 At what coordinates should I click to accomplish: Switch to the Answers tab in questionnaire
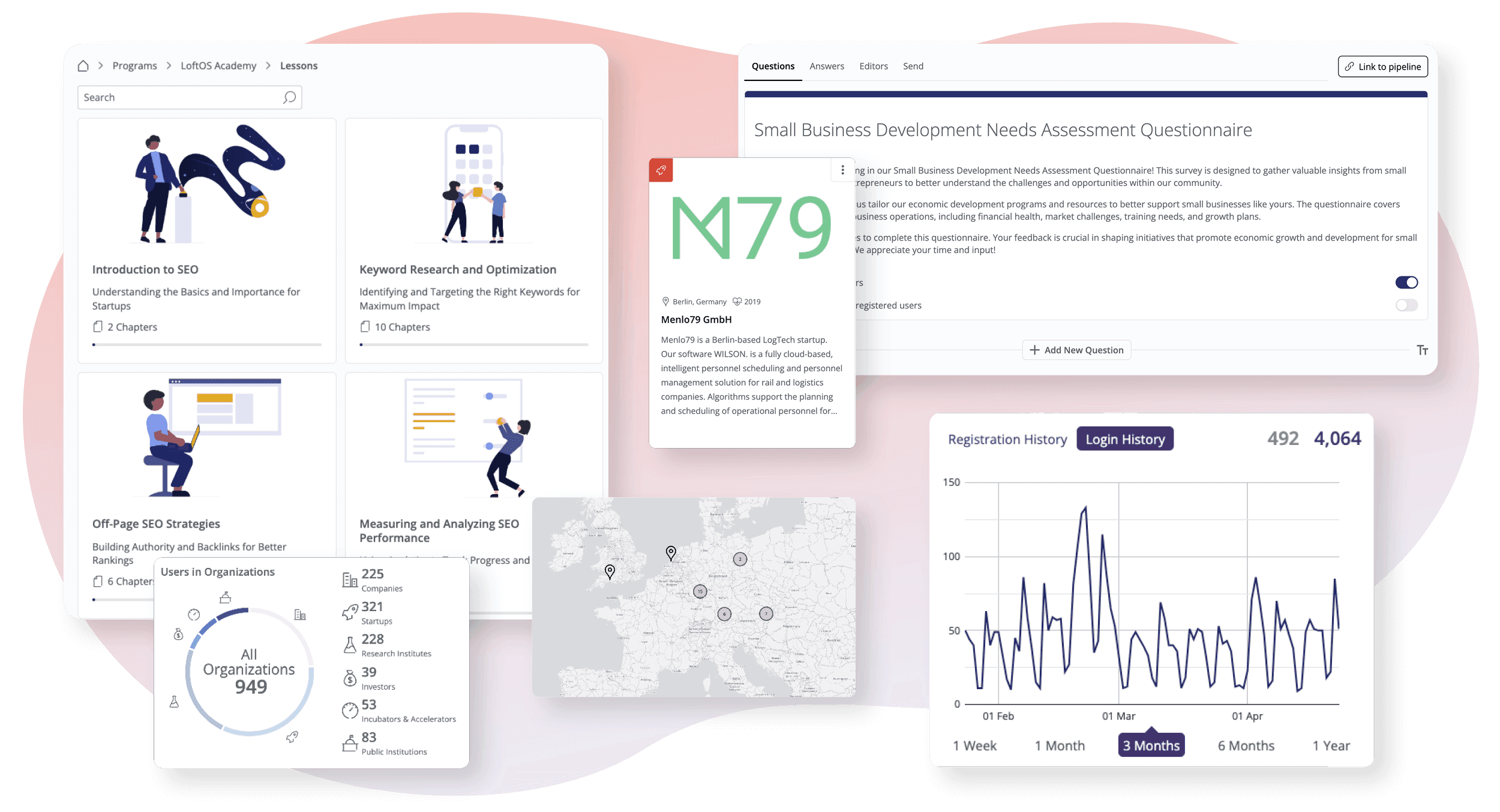click(826, 65)
